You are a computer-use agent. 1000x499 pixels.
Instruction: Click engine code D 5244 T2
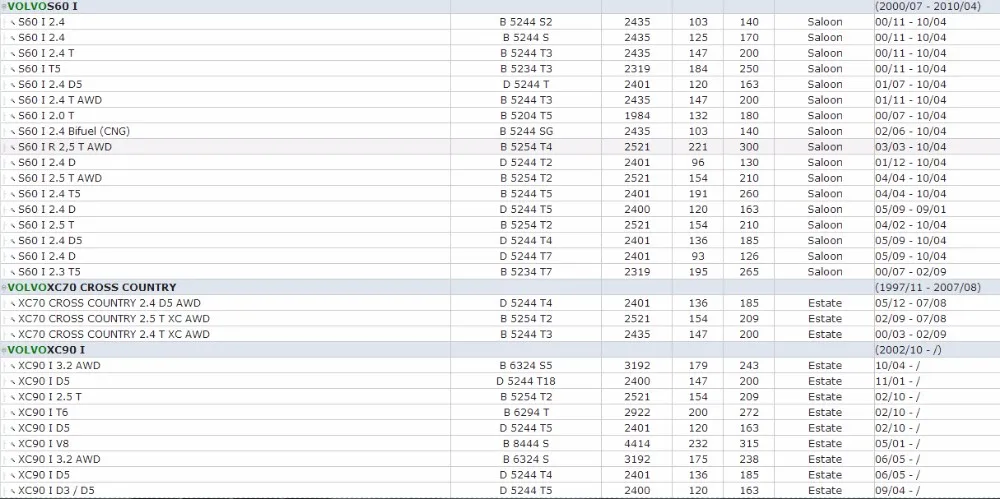[526, 163]
